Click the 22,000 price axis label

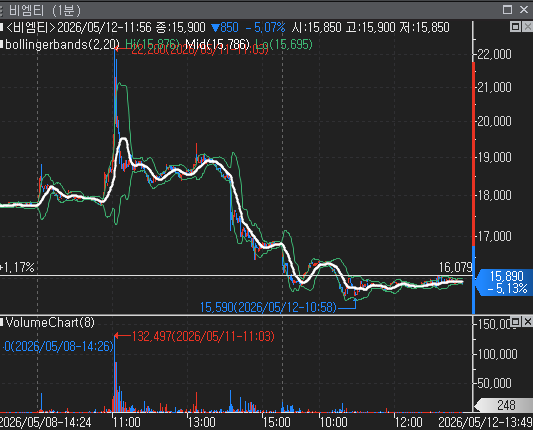point(494,54)
